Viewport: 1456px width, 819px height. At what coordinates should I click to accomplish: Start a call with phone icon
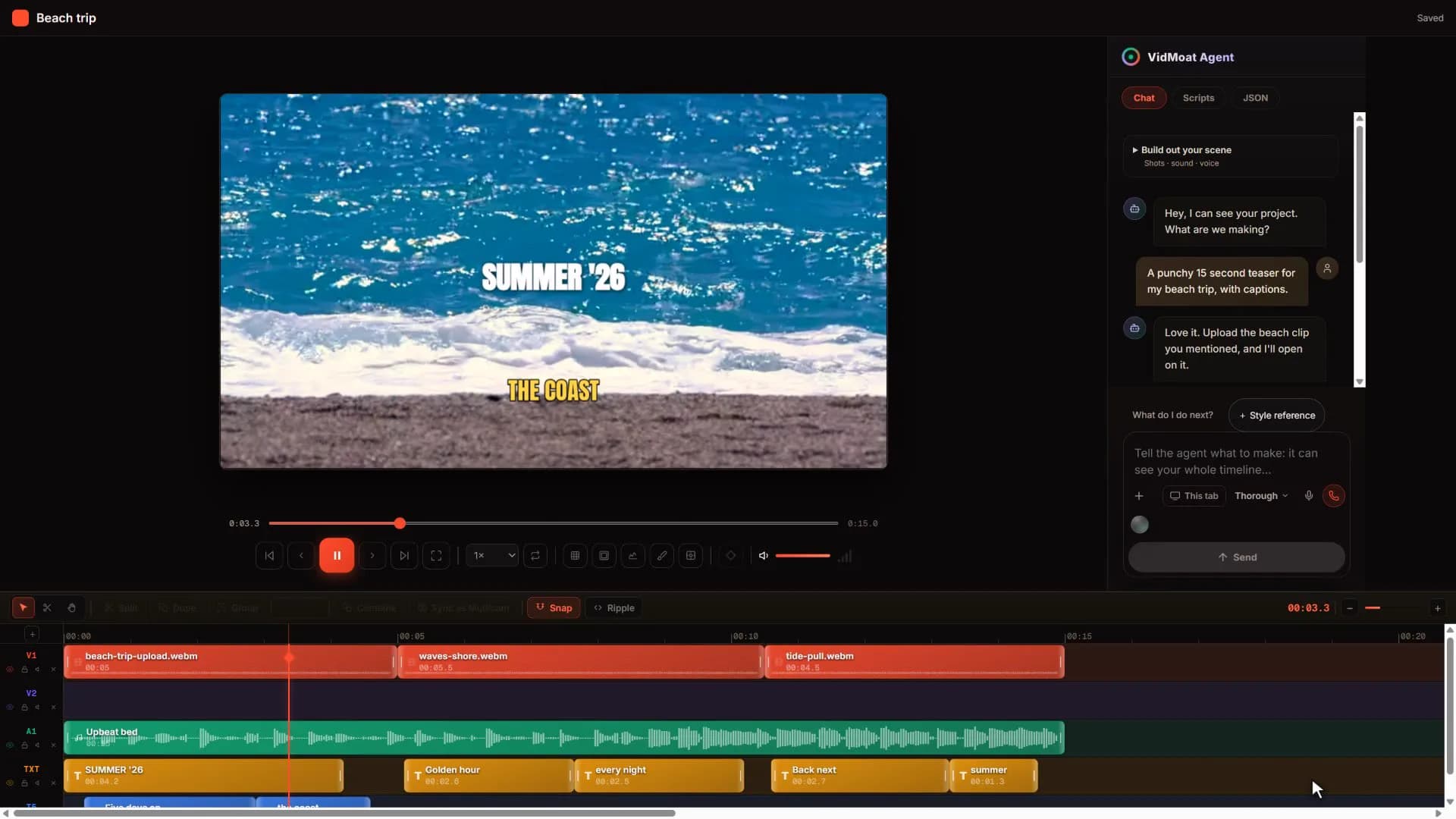pyautogui.click(x=1334, y=496)
